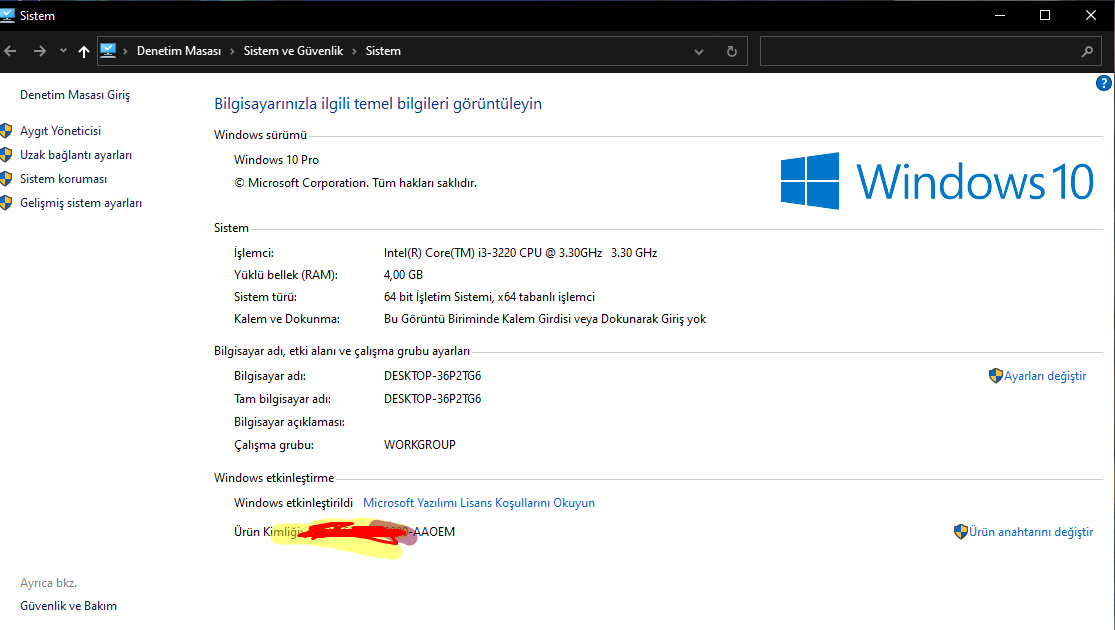Open Microsoft Yazılımı Lisans Koşullarını Okuyun link

479,503
